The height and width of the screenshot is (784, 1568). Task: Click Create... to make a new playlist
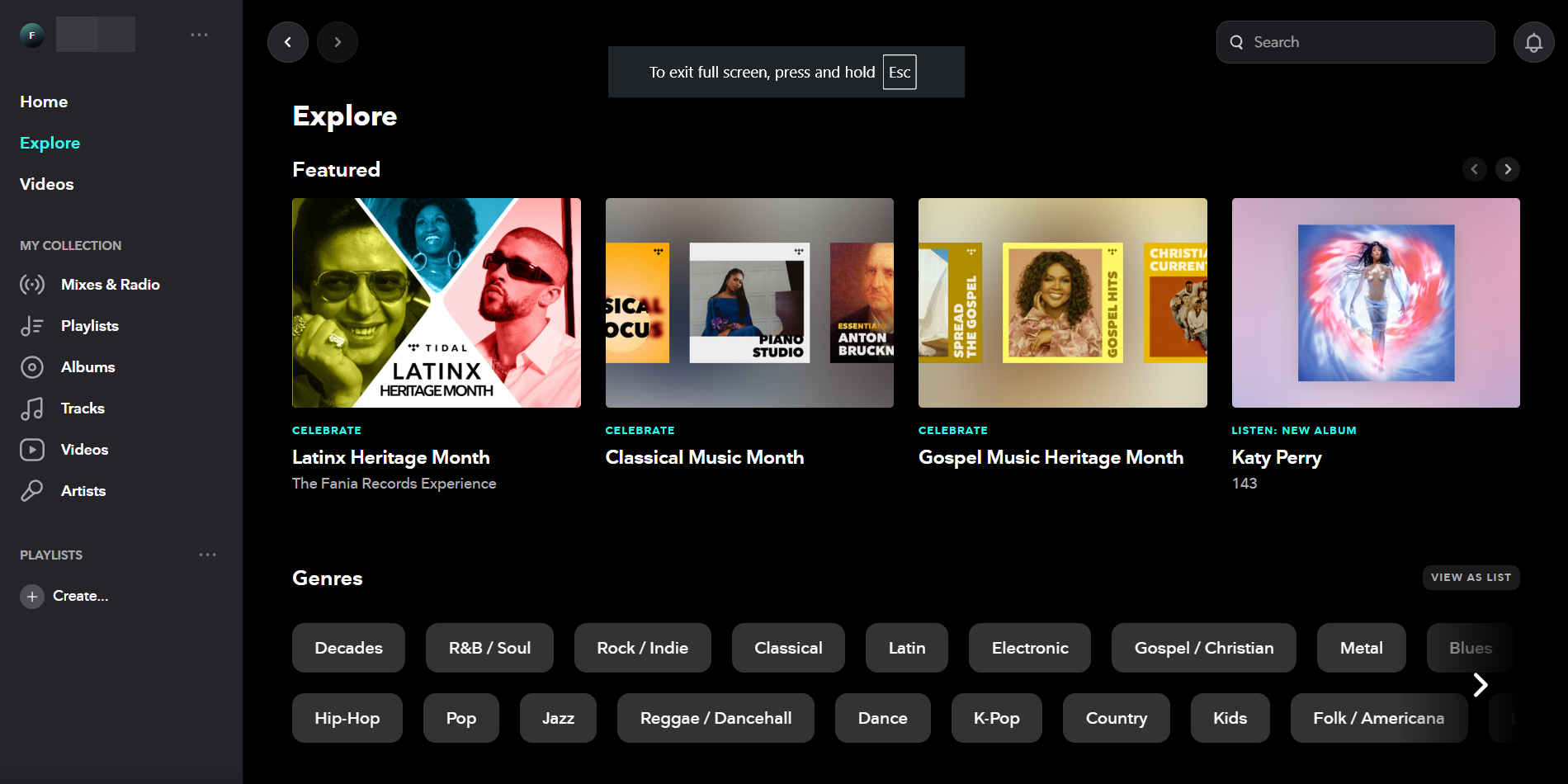[x=81, y=596]
